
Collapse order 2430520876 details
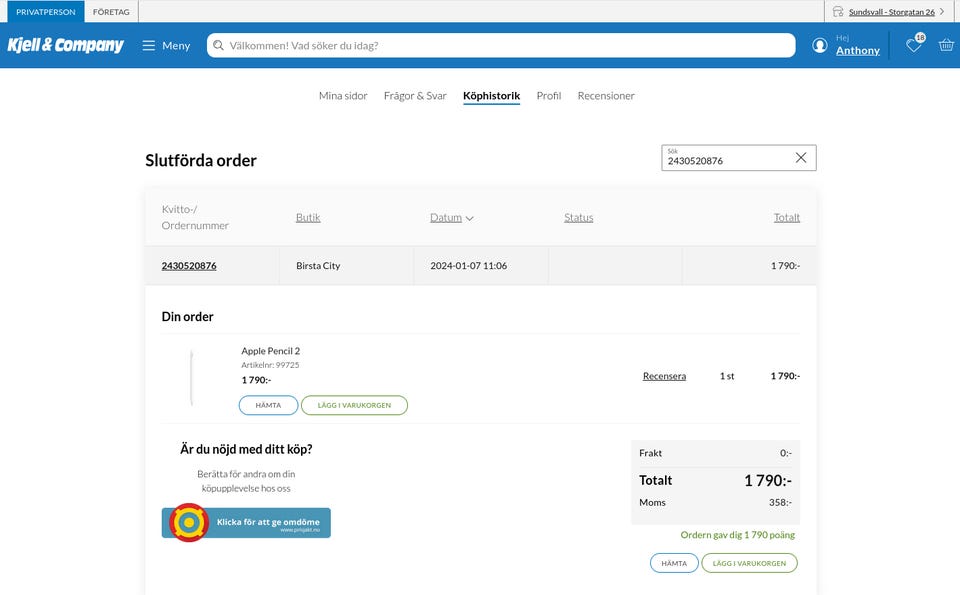click(189, 266)
